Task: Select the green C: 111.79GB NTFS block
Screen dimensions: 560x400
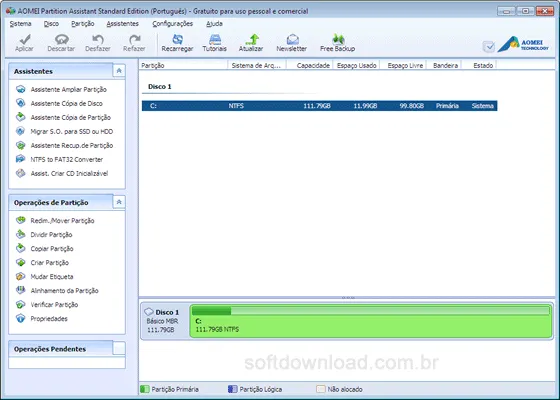Action: [x=371, y=321]
